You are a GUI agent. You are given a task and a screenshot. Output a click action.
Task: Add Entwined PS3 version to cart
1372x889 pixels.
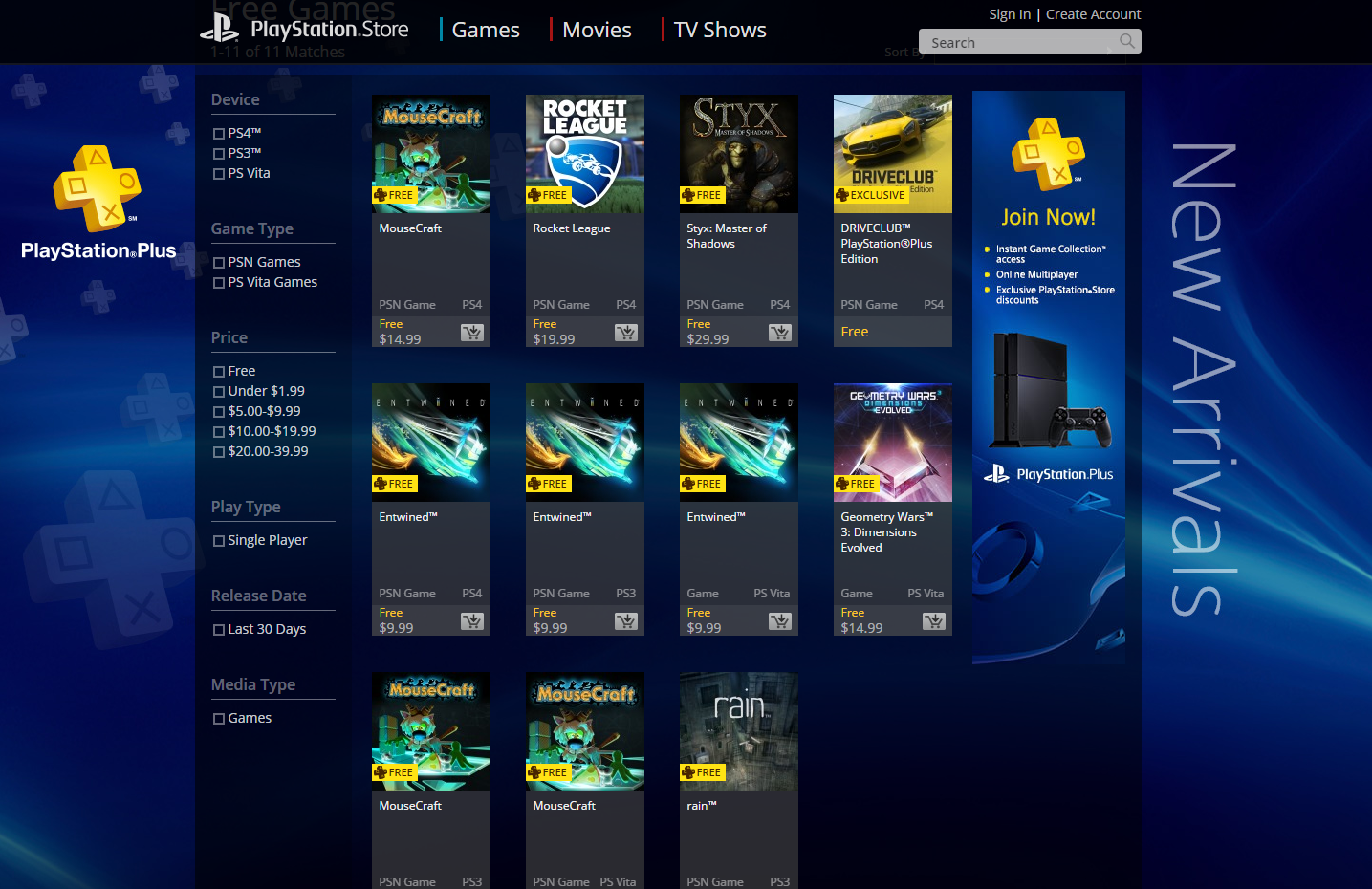pyautogui.click(x=626, y=621)
